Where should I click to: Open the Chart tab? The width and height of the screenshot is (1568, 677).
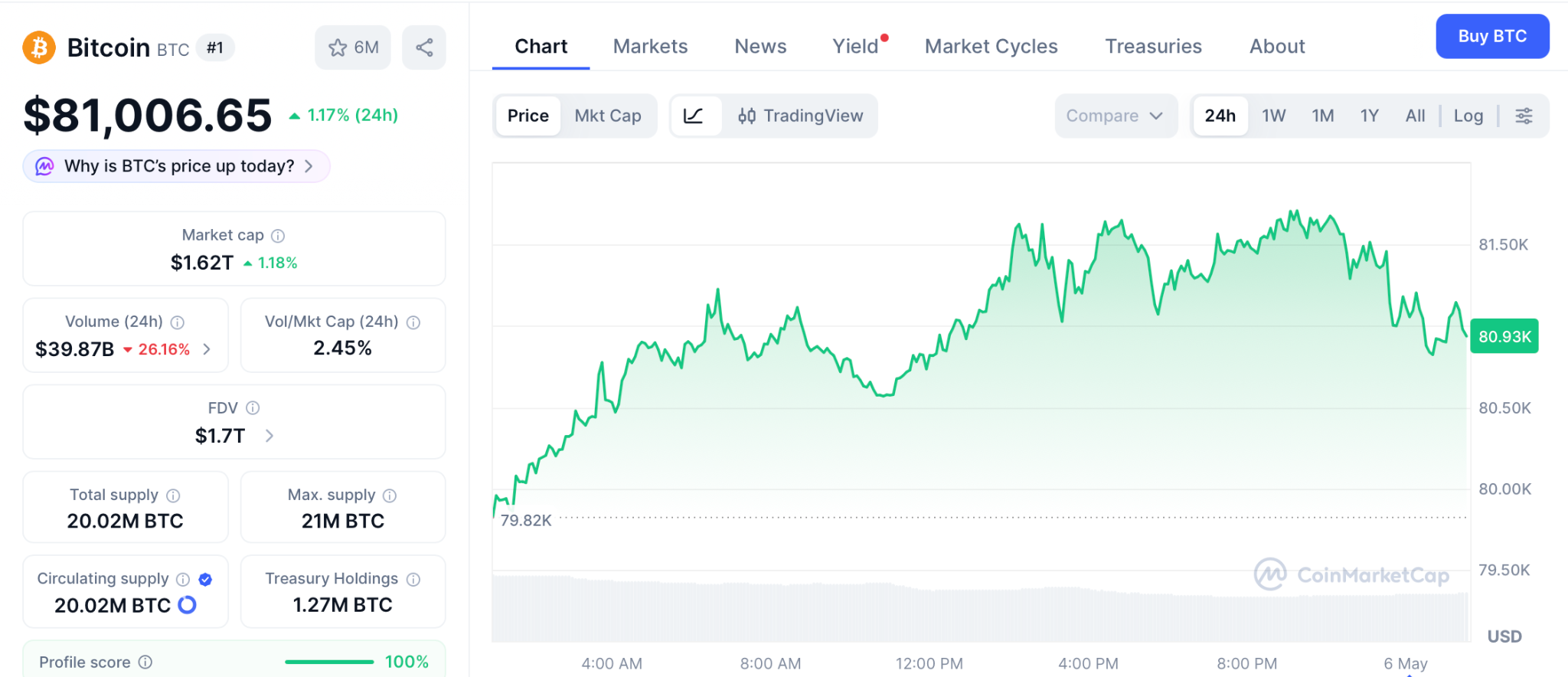pyautogui.click(x=541, y=46)
